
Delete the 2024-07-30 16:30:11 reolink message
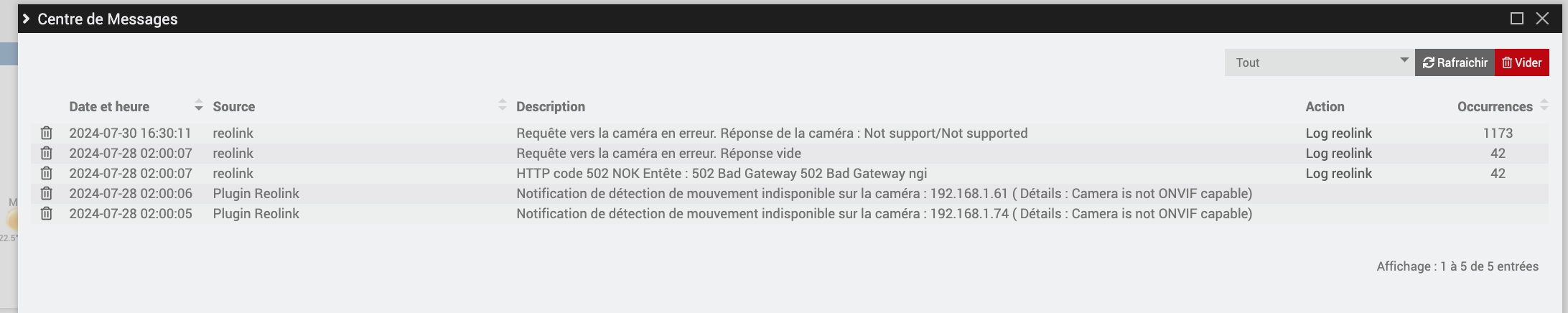pyautogui.click(x=47, y=133)
